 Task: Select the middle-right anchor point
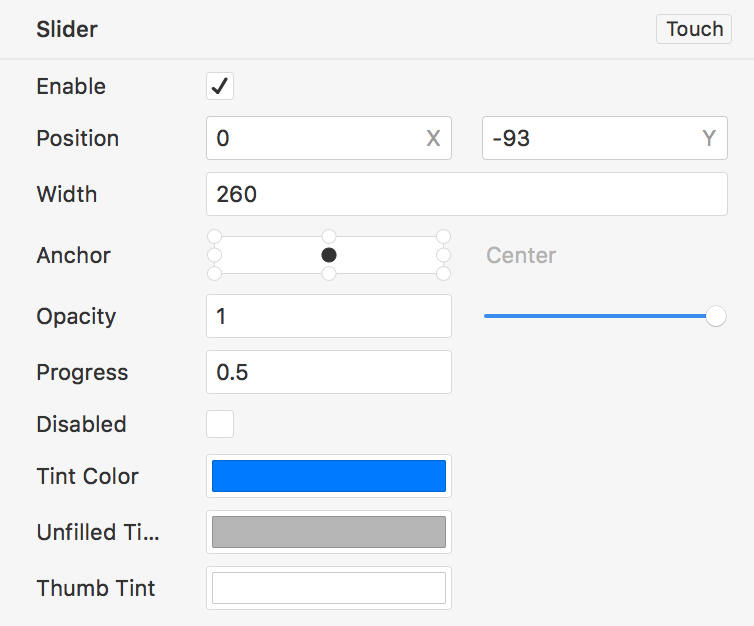tap(444, 255)
